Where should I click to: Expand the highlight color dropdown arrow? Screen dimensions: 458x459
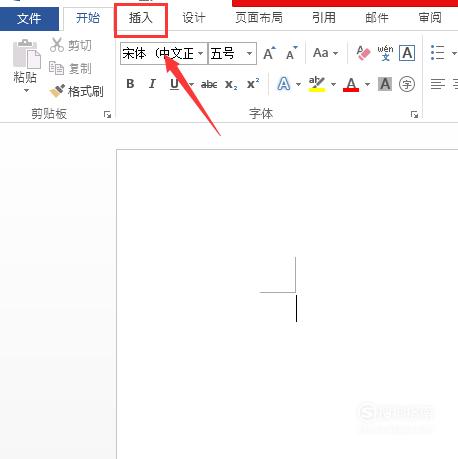(x=333, y=84)
